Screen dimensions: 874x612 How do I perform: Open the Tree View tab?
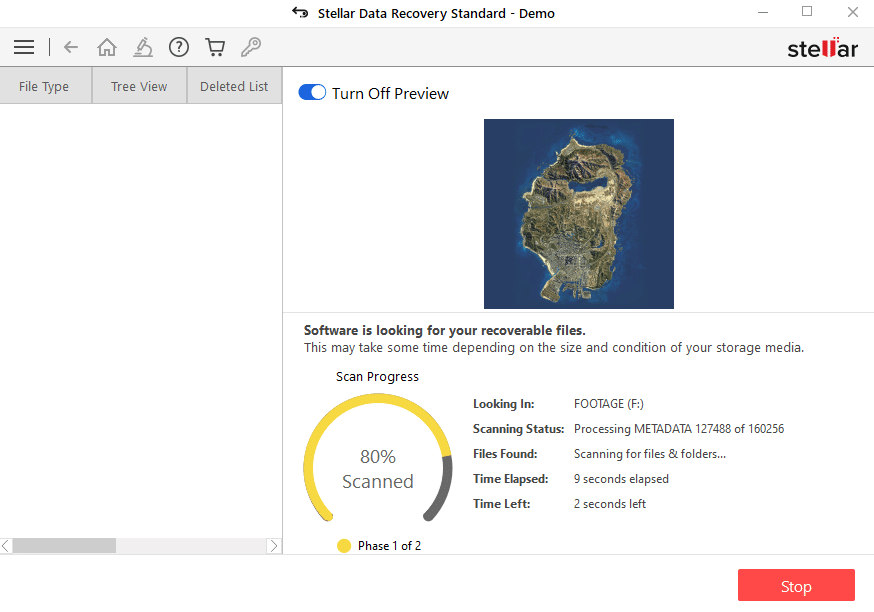(139, 86)
